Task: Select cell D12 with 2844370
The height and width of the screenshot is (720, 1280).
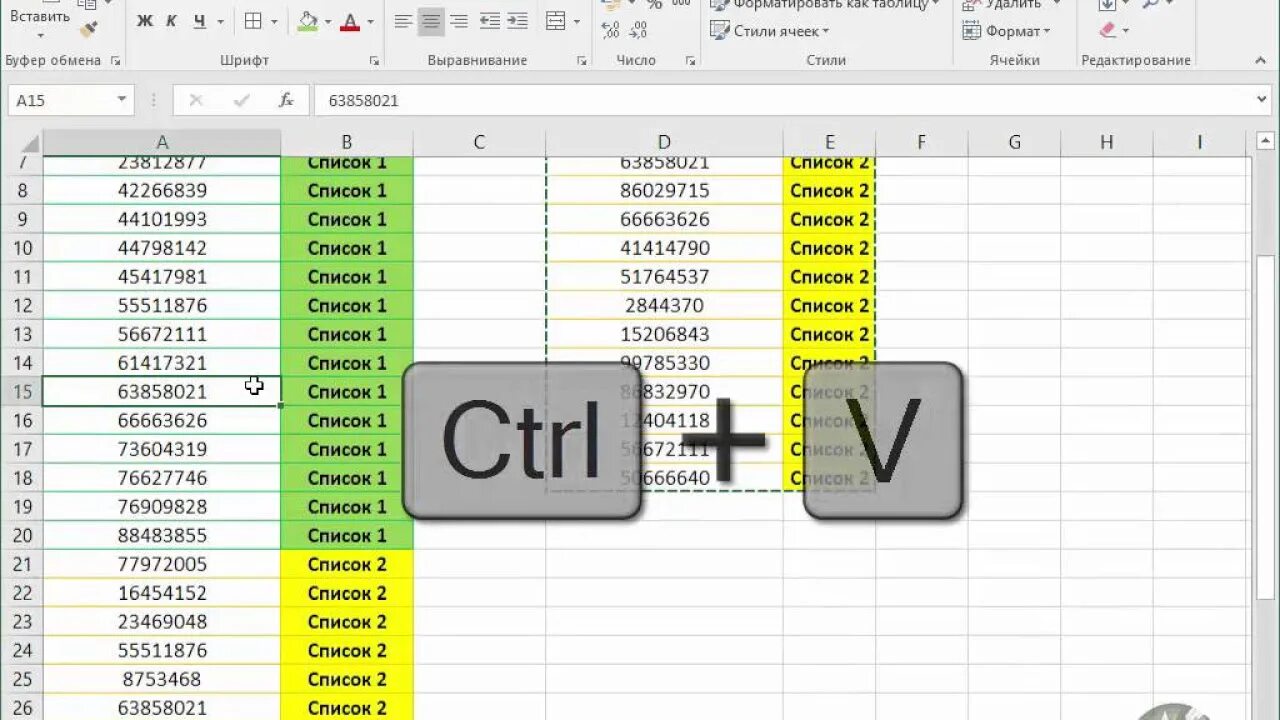Action: 664,305
